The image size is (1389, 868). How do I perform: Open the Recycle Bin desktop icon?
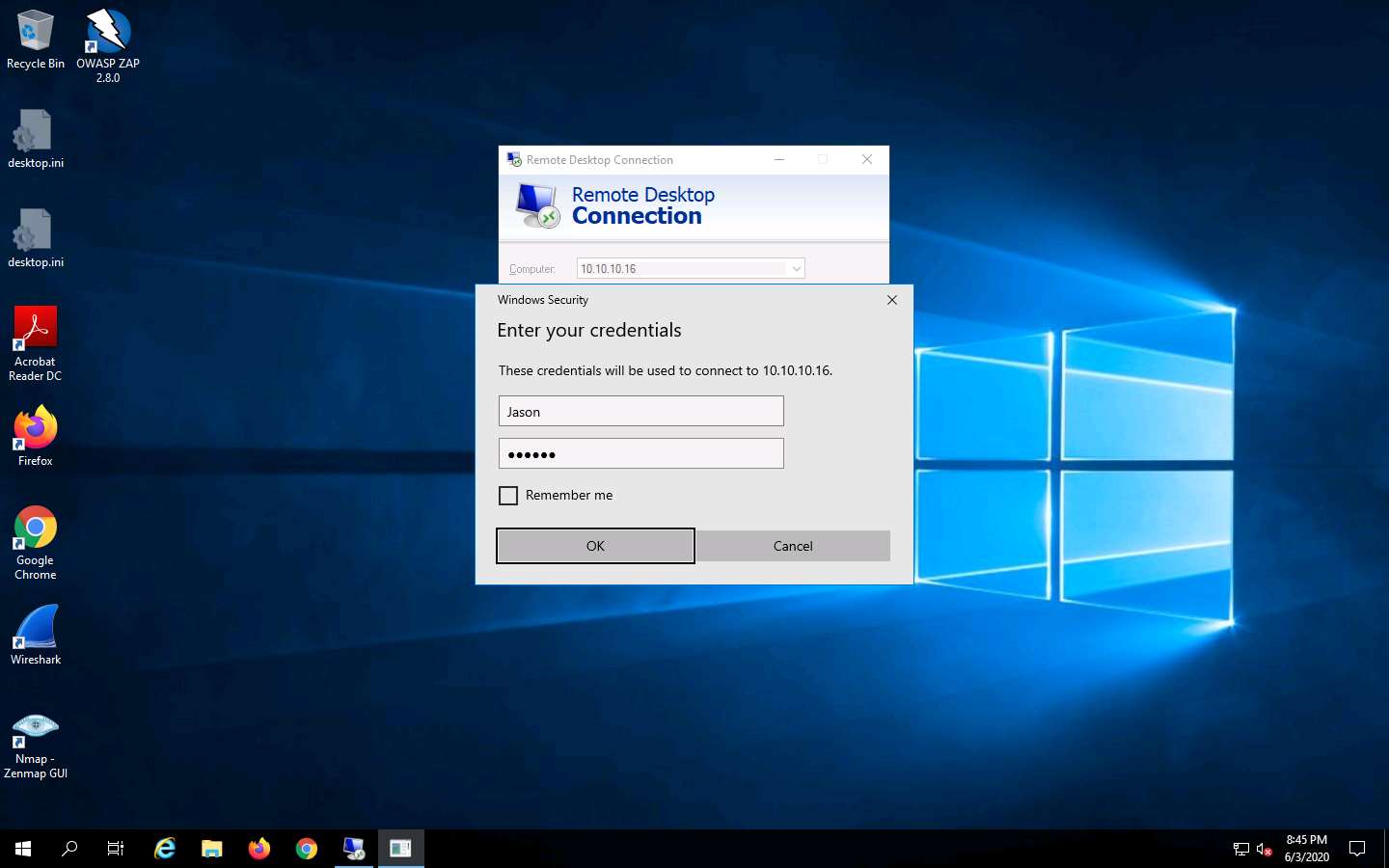36,39
